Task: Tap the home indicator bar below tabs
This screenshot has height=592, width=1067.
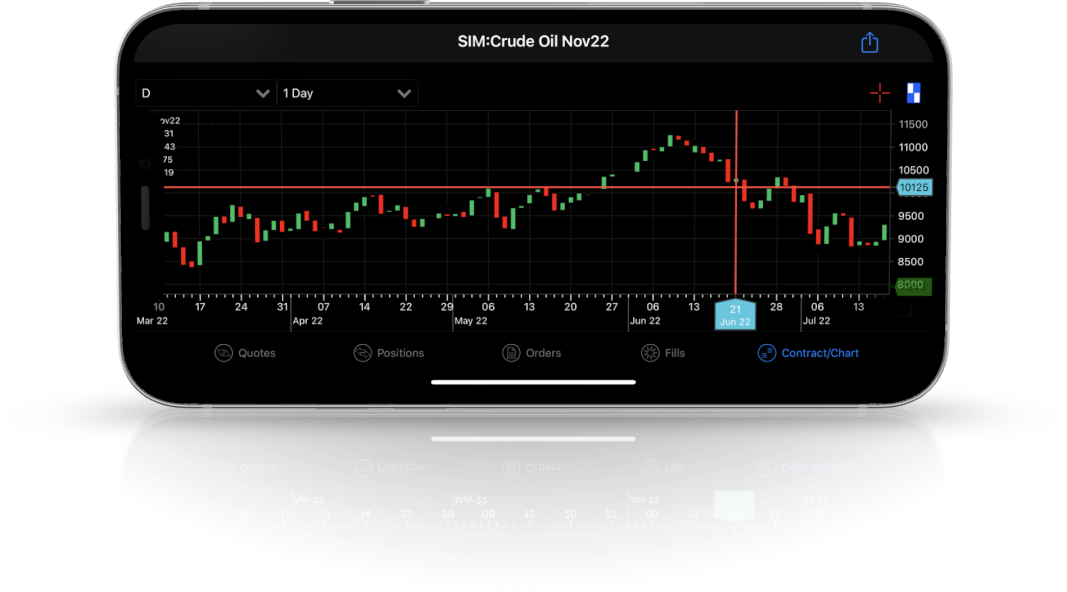Action: tap(533, 381)
